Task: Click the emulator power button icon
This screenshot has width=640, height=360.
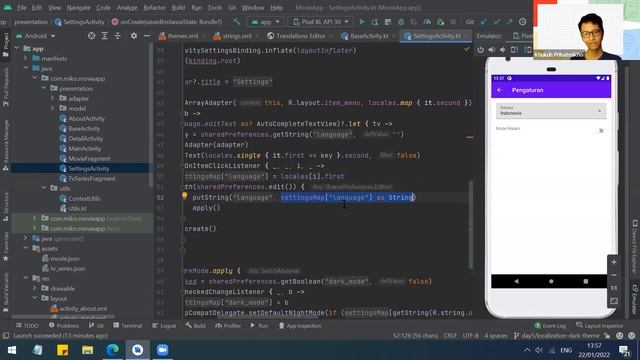Action: point(480,50)
